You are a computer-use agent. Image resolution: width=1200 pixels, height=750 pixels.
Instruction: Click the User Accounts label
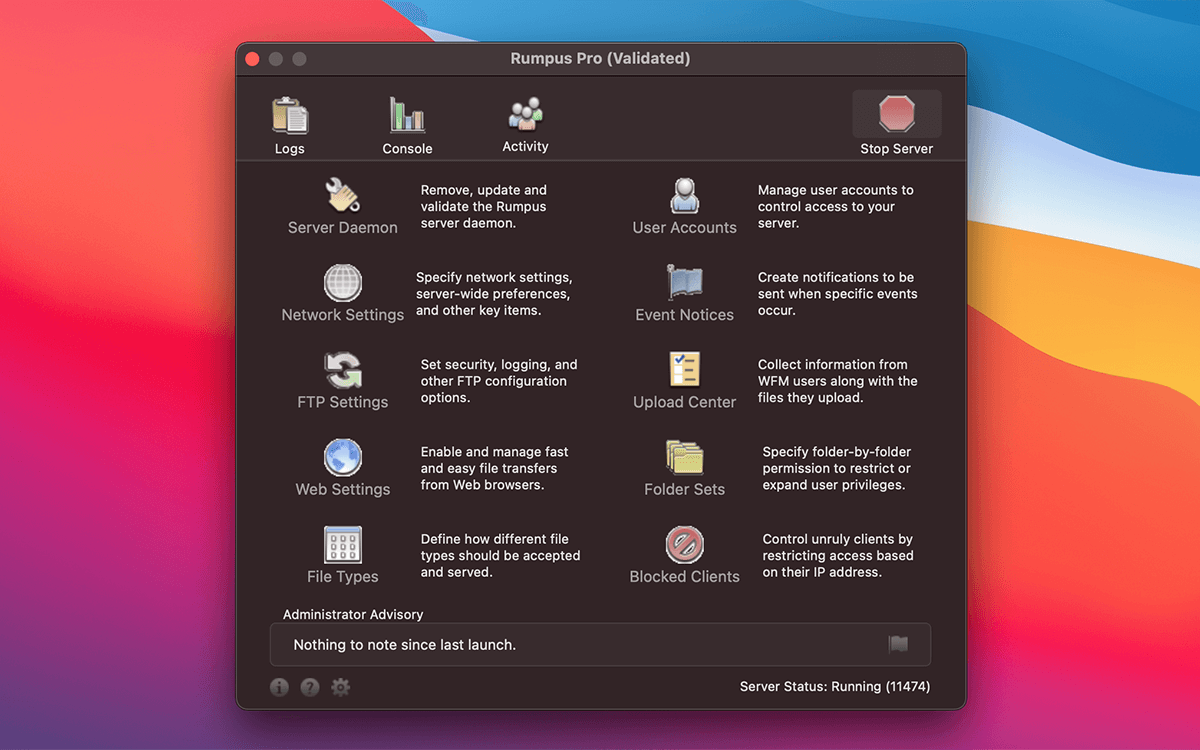tap(685, 228)
